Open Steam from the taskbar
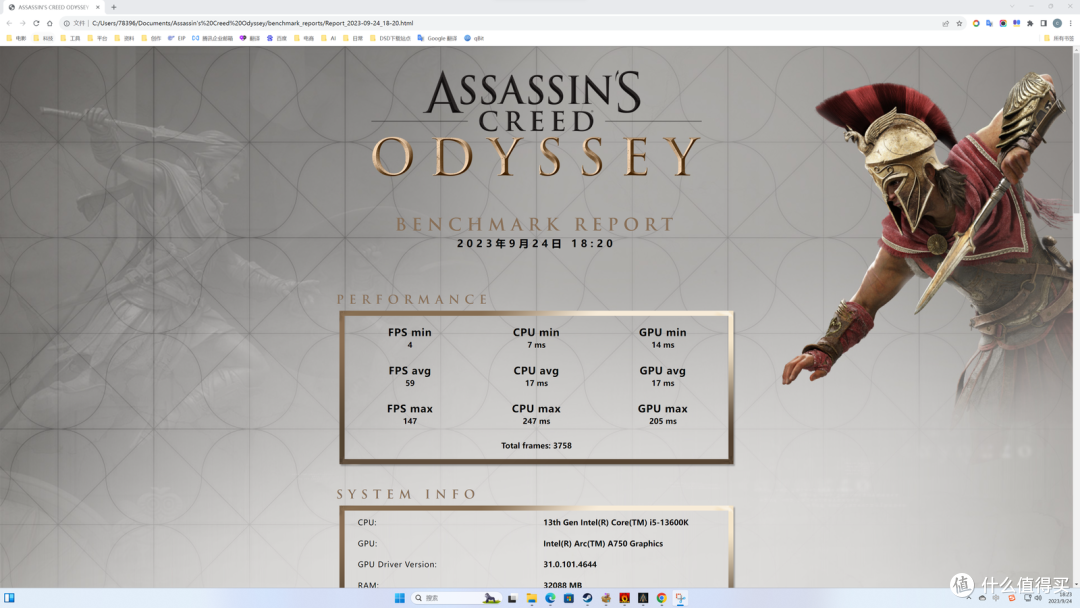The width and height of the screenshot is (1080, 608). [x=588, y=598]
